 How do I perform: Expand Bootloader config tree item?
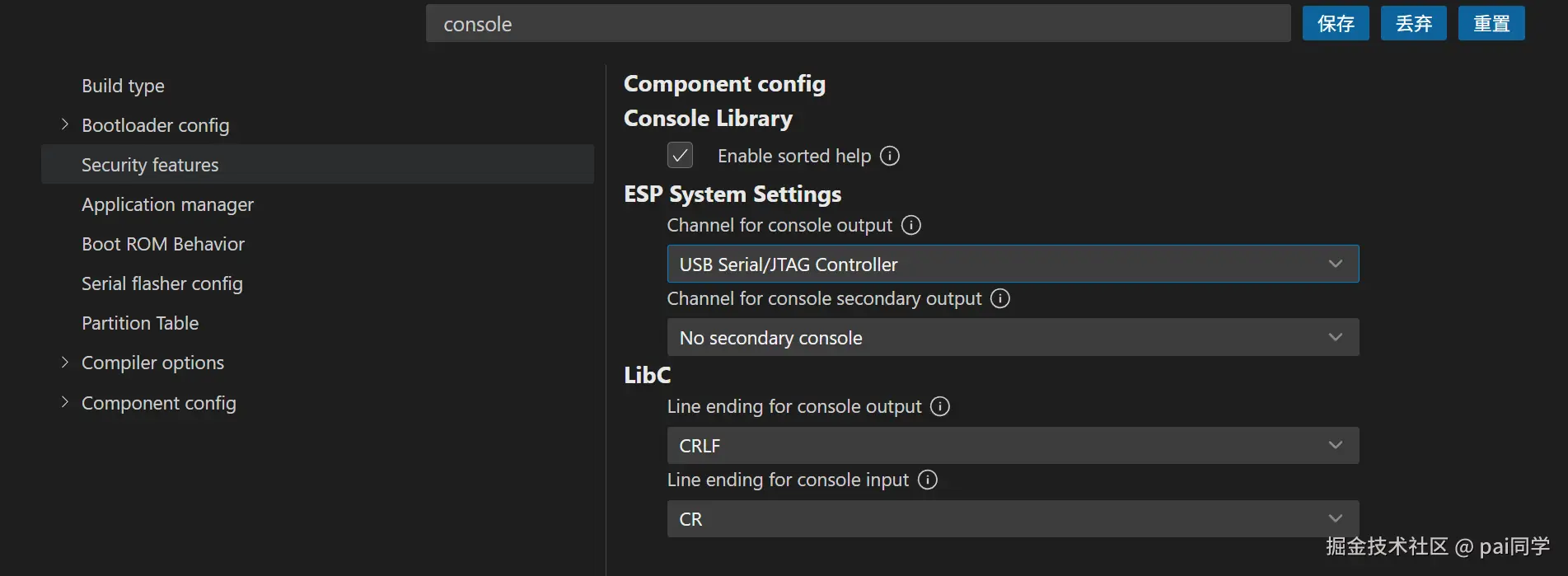click(x=65, y=125)
